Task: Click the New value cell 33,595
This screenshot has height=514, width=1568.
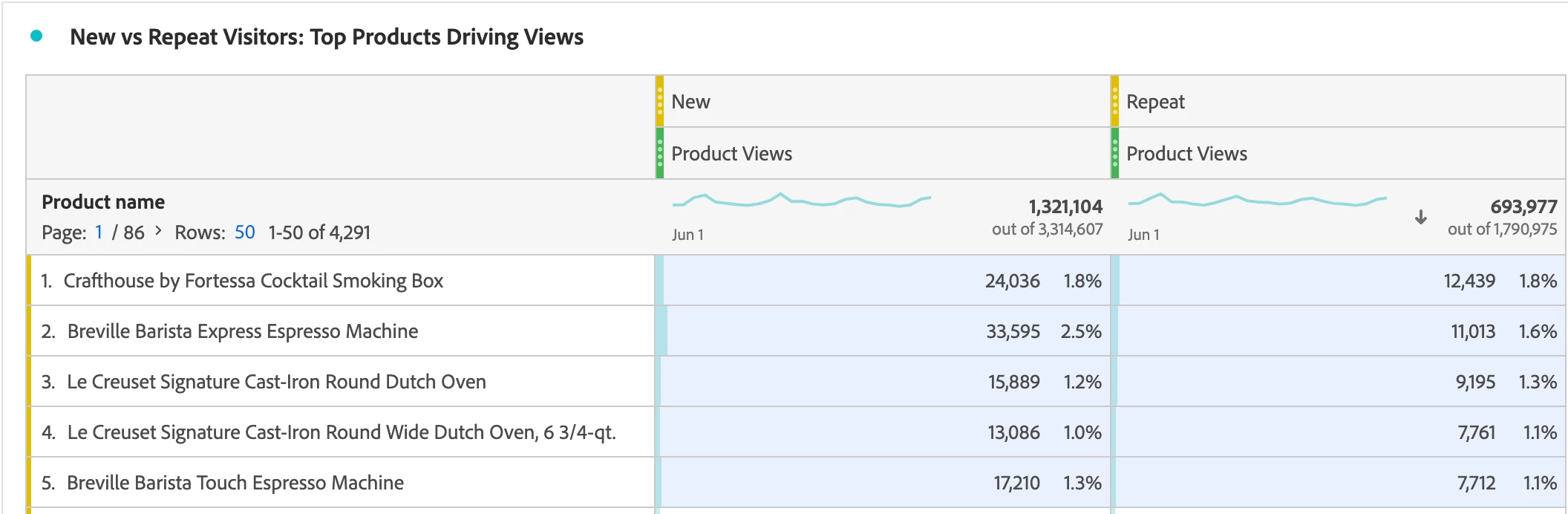Action: (x=883, y=331)
